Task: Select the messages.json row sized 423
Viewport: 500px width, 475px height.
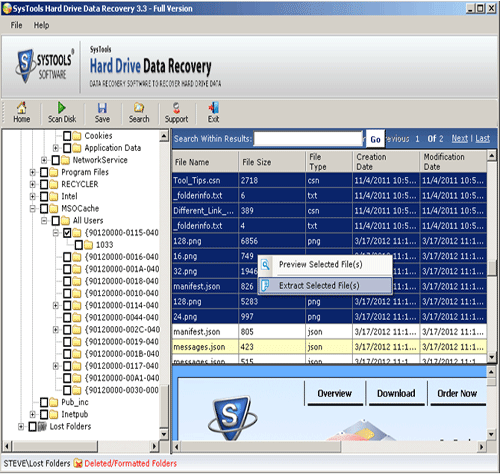Action: click(329, 347)
